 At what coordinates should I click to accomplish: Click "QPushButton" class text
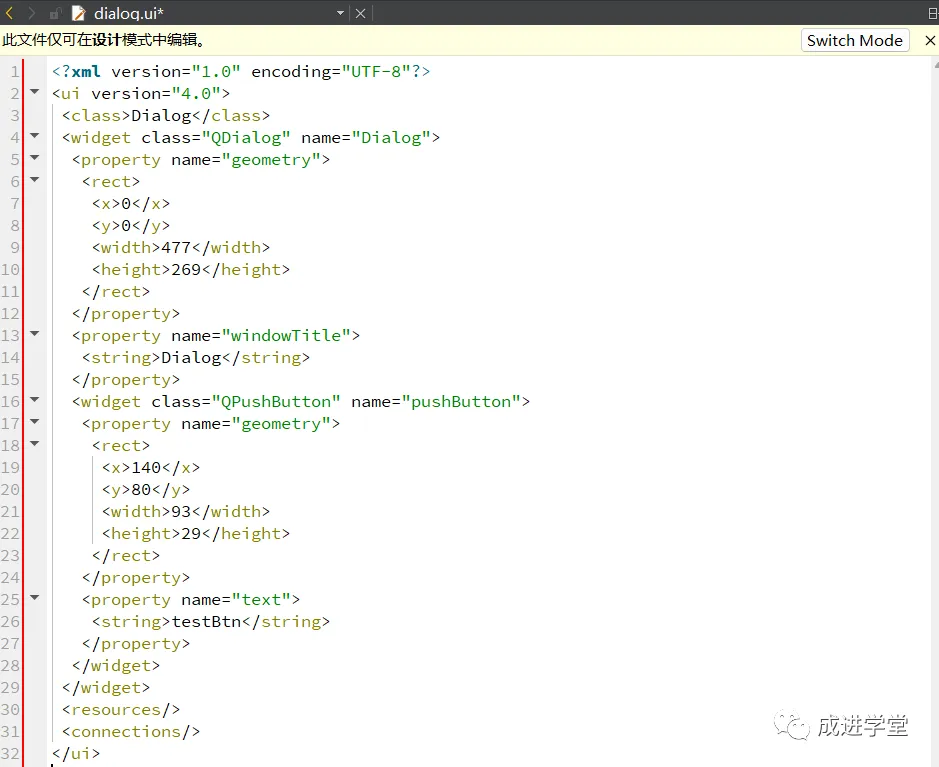point(276,402)
